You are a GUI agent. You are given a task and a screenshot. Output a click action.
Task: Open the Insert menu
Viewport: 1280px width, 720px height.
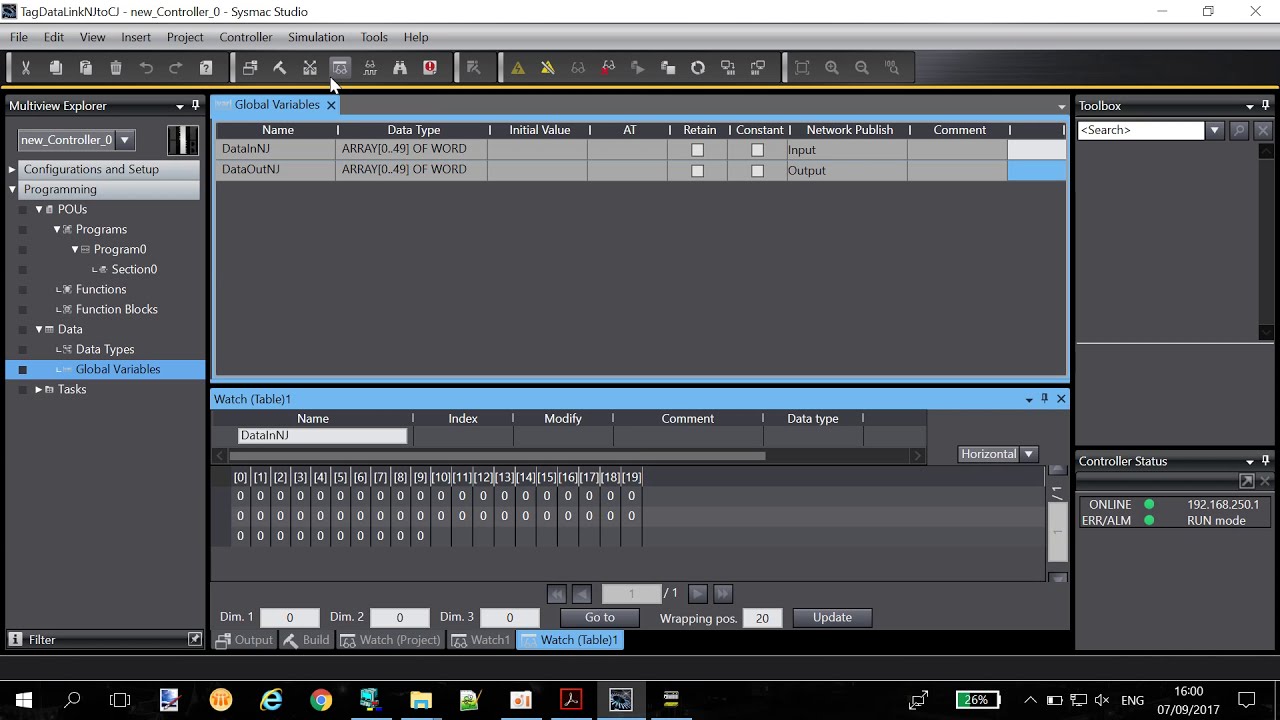pyautogui.click(x=136, y=37)
